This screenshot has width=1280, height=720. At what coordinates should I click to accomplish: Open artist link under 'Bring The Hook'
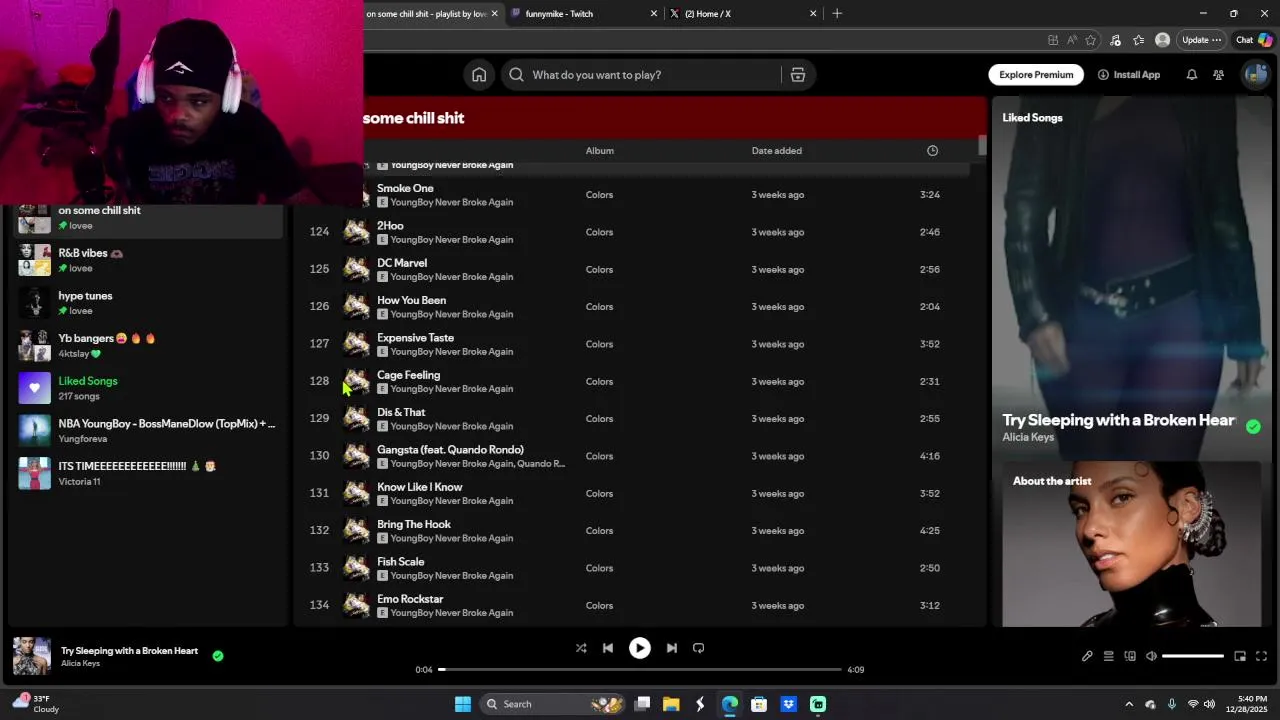click(452, 538)
